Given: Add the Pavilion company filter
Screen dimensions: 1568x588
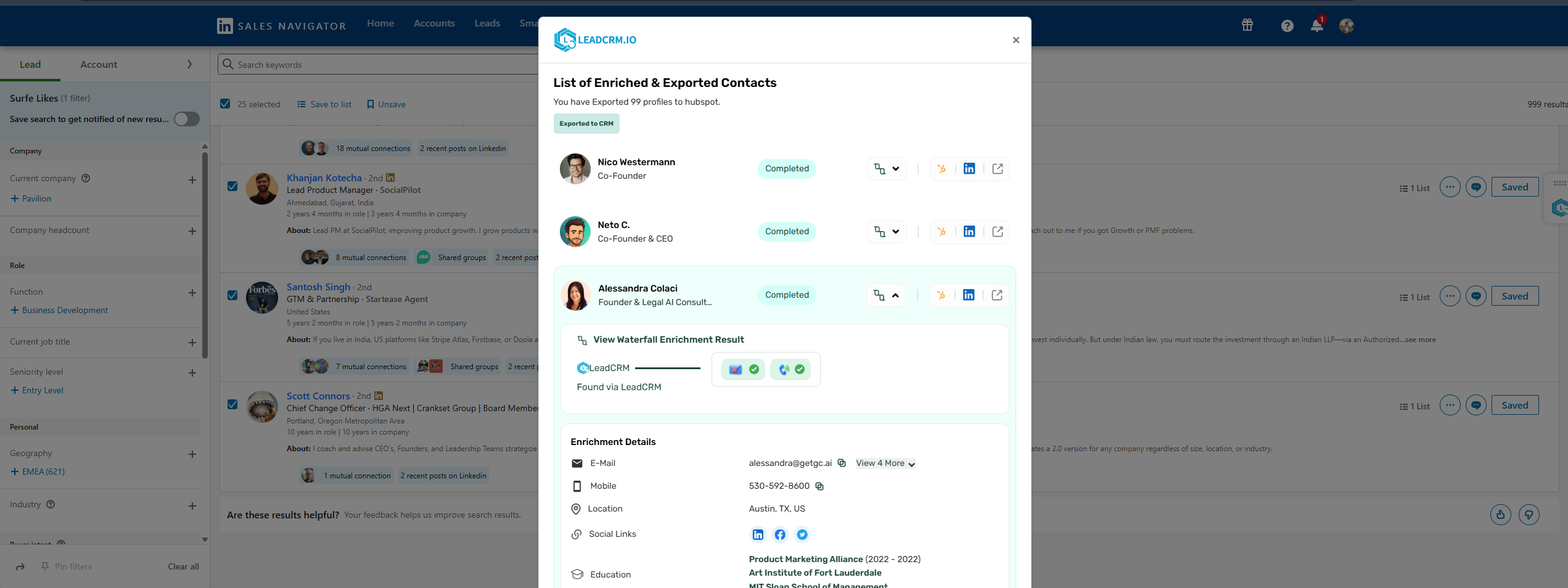Looking at the screenshot, I should click(31, 198).
